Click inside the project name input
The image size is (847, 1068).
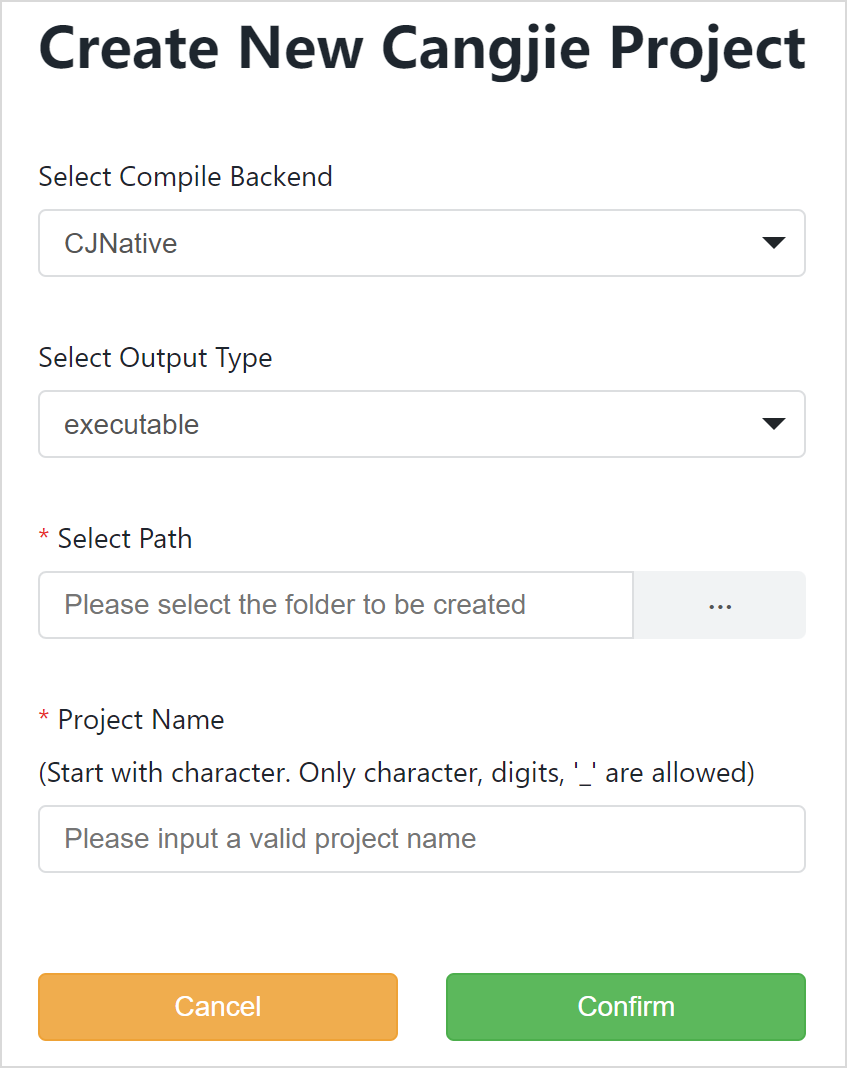tap(420, 839)
